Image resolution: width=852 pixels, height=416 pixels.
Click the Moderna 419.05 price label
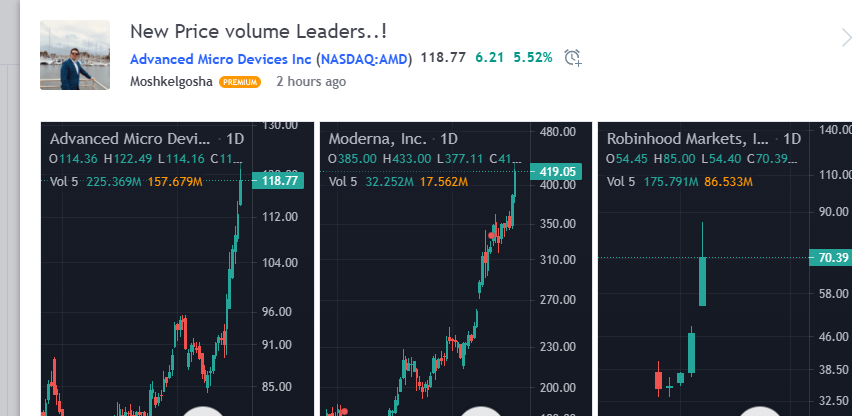click(556, 172)
